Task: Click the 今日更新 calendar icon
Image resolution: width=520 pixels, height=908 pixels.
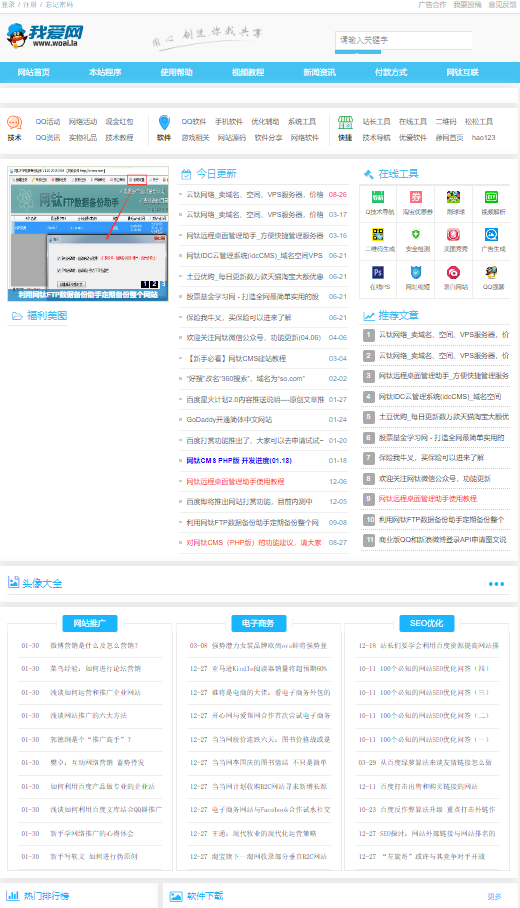Action: [x=186, y=174]
